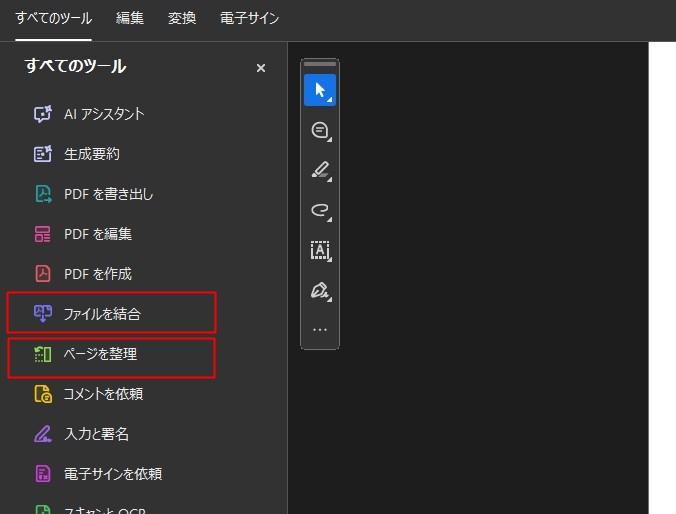676x514 pixels.
Task: Open the 変換 tab
Action: pyautogui.click(x=182, y=18)
